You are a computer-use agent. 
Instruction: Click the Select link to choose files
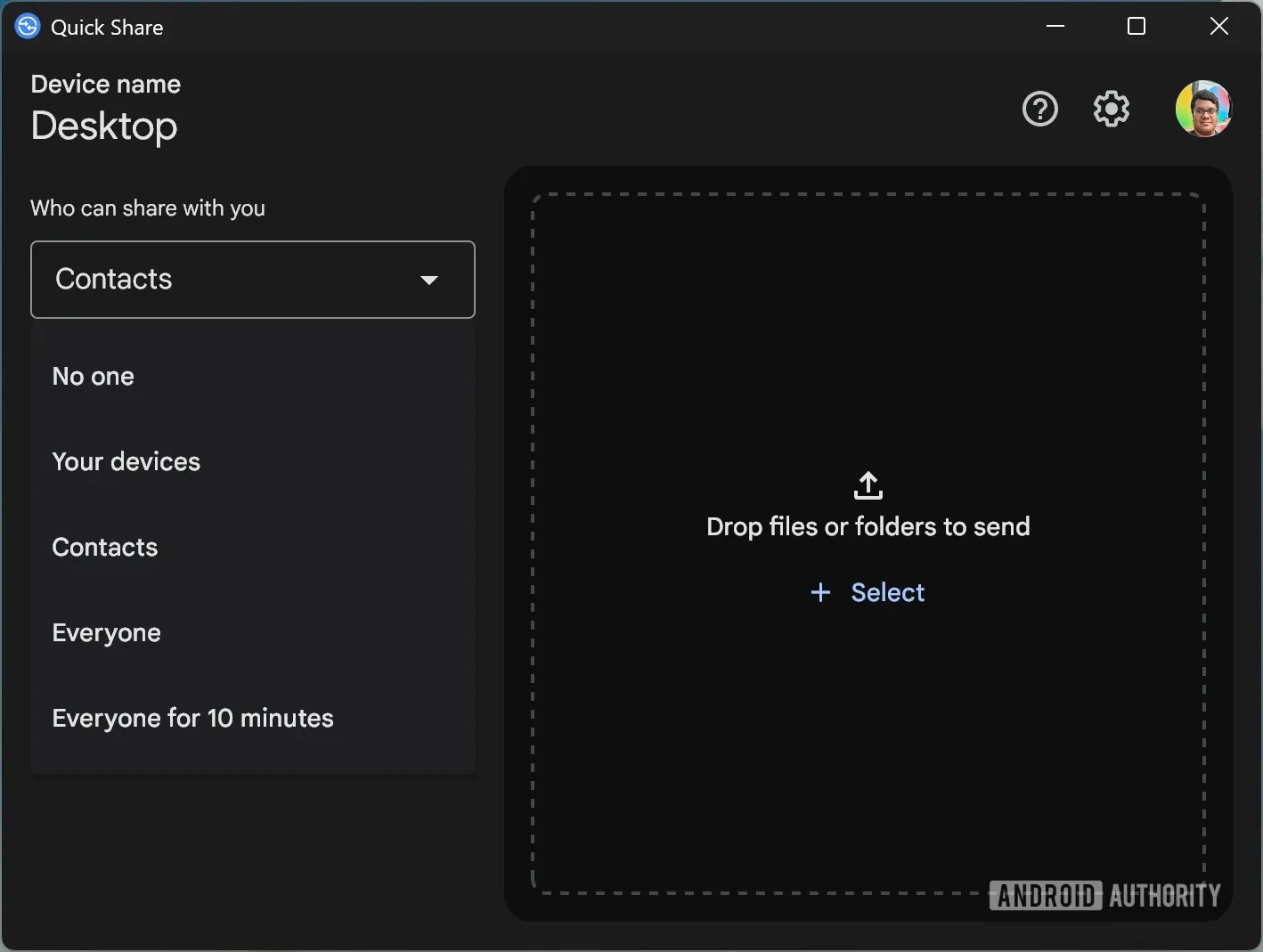[887, 592]
